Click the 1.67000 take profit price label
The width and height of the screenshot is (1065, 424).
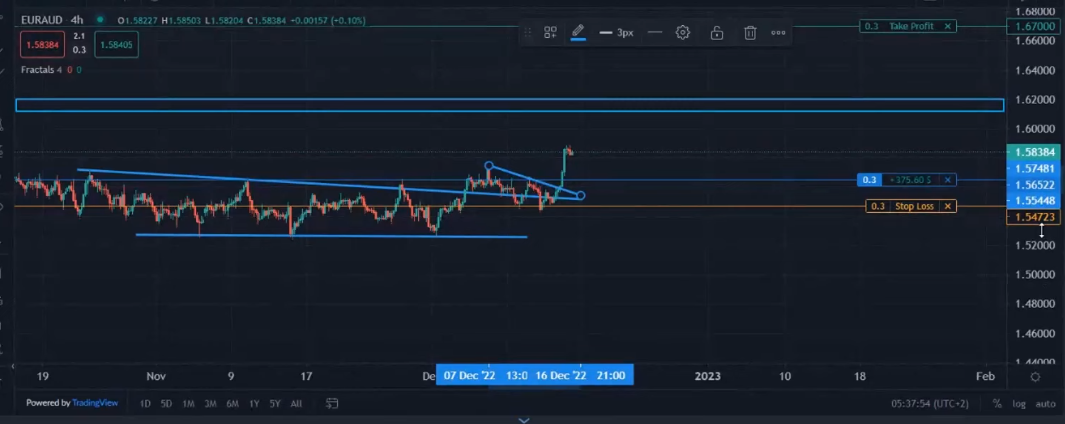pos(1034,26)
